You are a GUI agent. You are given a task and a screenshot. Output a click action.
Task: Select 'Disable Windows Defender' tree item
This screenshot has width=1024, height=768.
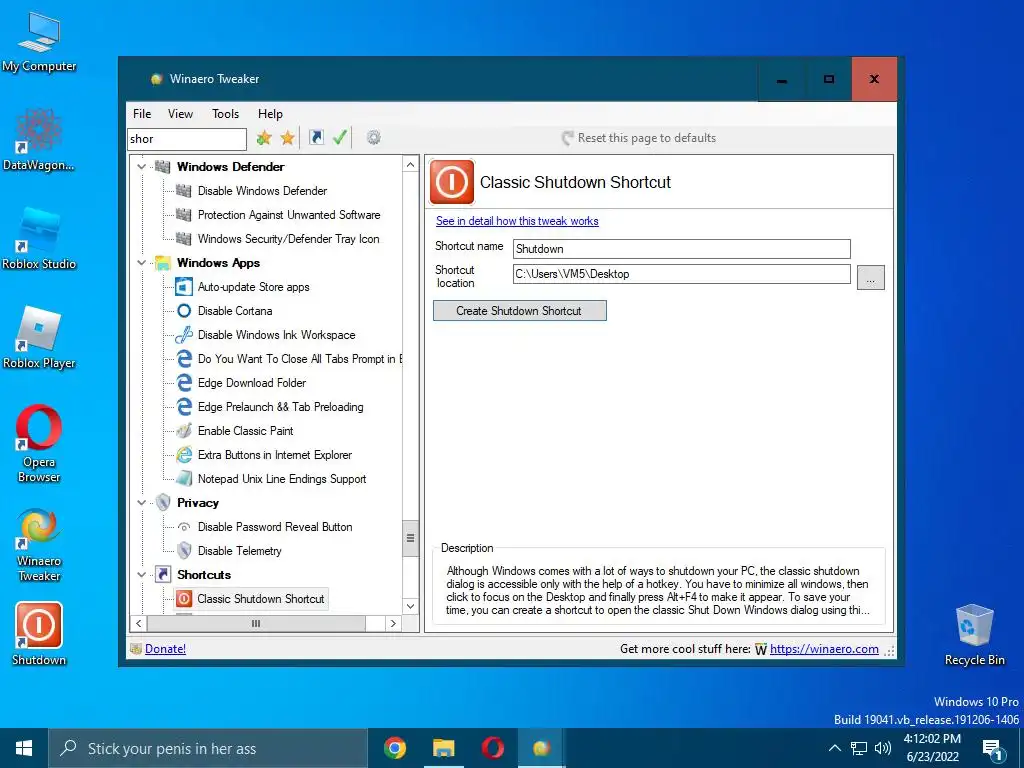[x=263, y=191]
